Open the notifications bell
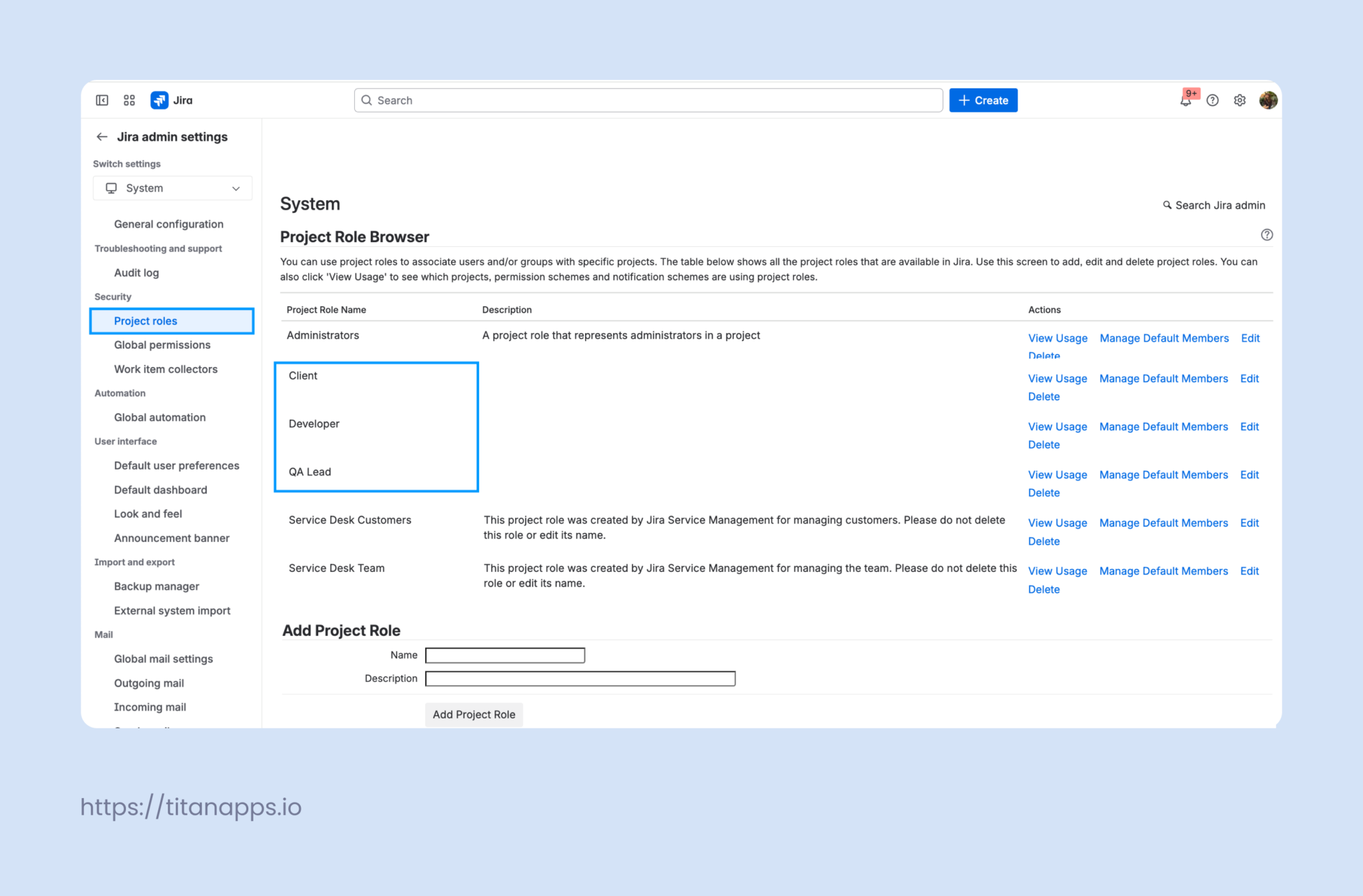This screenshot has width=1363, height=896. (x=1186, y=101)
